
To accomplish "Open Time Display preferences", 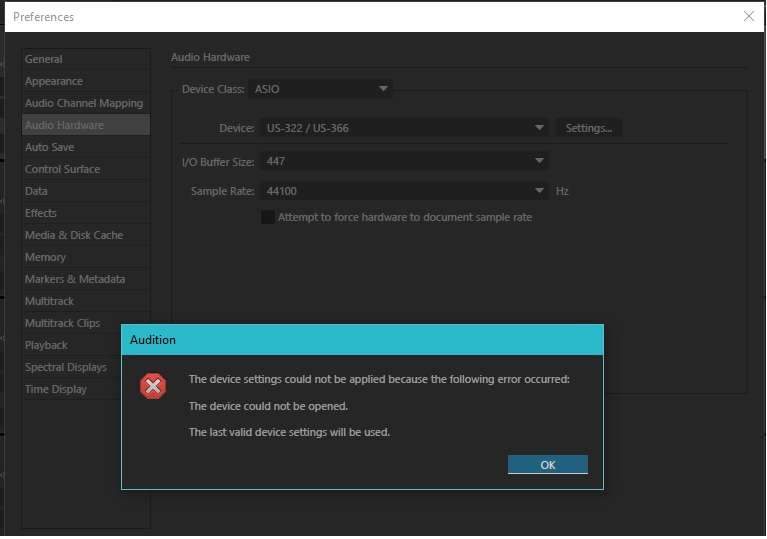I will pos(56,389).
